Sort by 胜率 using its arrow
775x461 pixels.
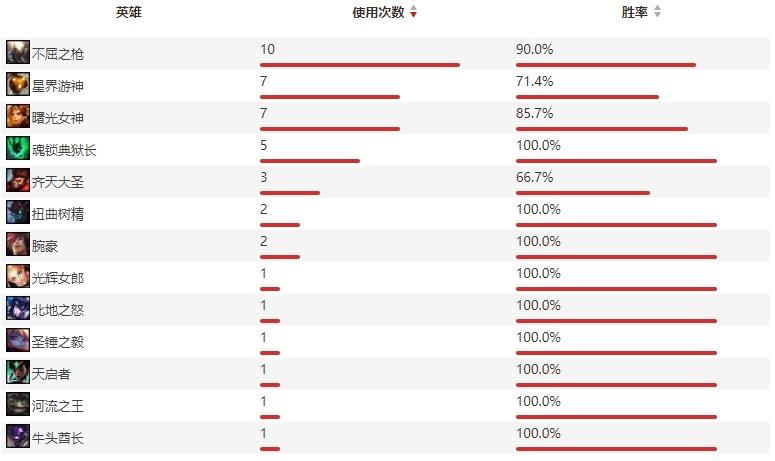(x=657, y=13)
